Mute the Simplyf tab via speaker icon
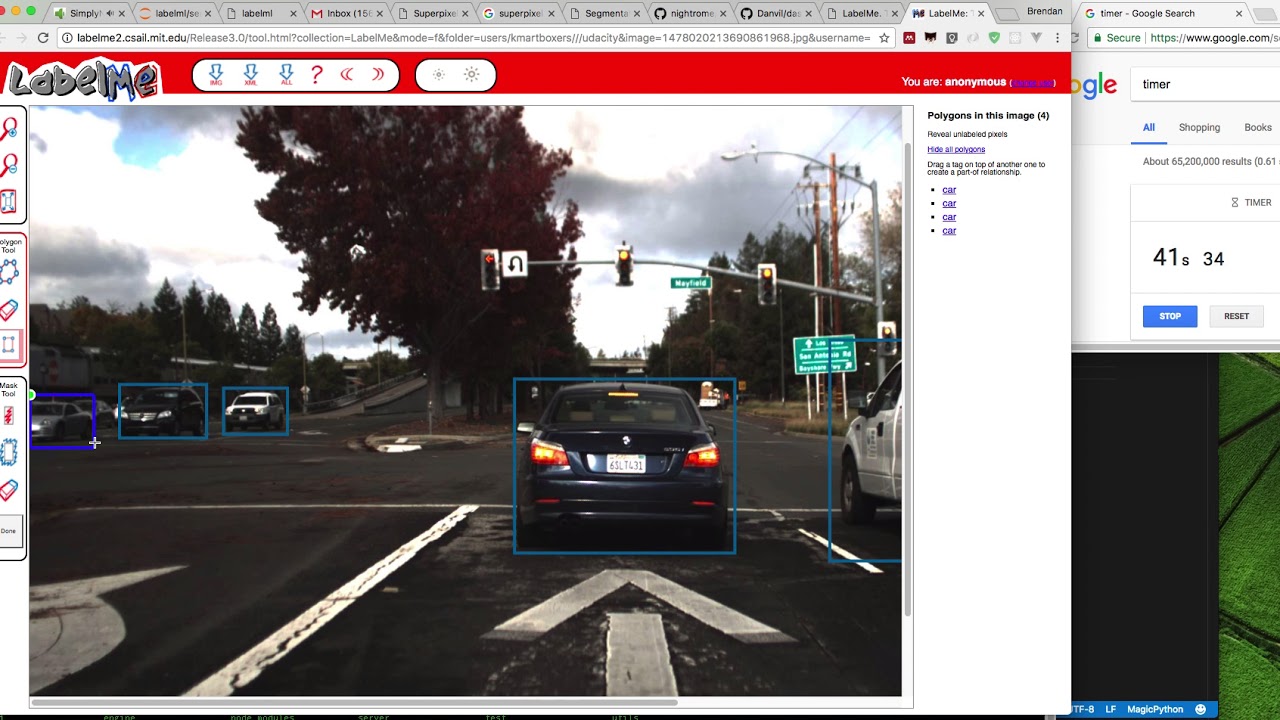Screen dimensions: 1280x720 click(x=109, y=14)
